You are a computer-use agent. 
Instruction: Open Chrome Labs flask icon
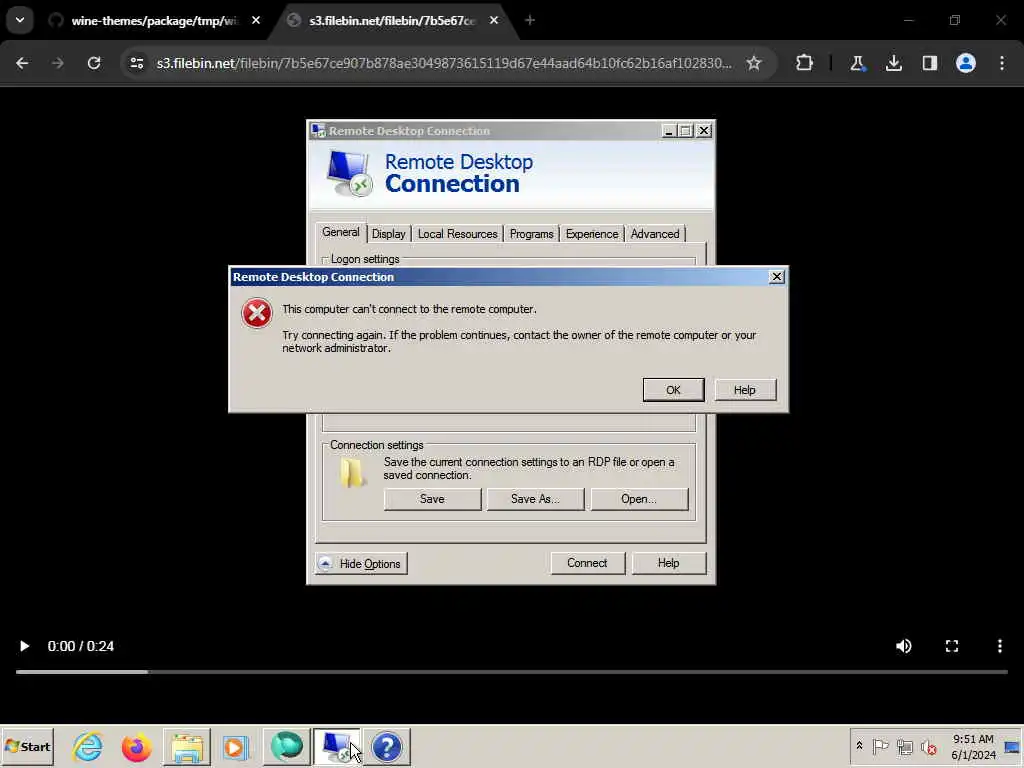[857, 63]
